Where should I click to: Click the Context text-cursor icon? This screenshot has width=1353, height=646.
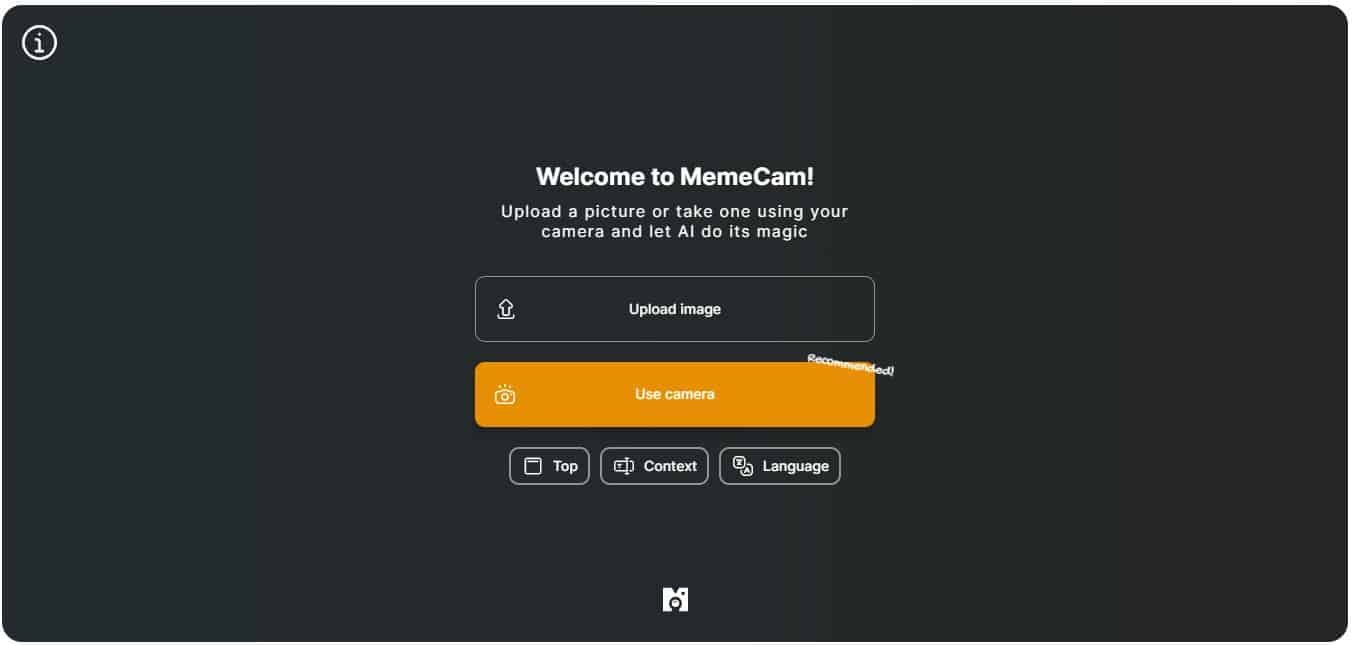point(624,466)
